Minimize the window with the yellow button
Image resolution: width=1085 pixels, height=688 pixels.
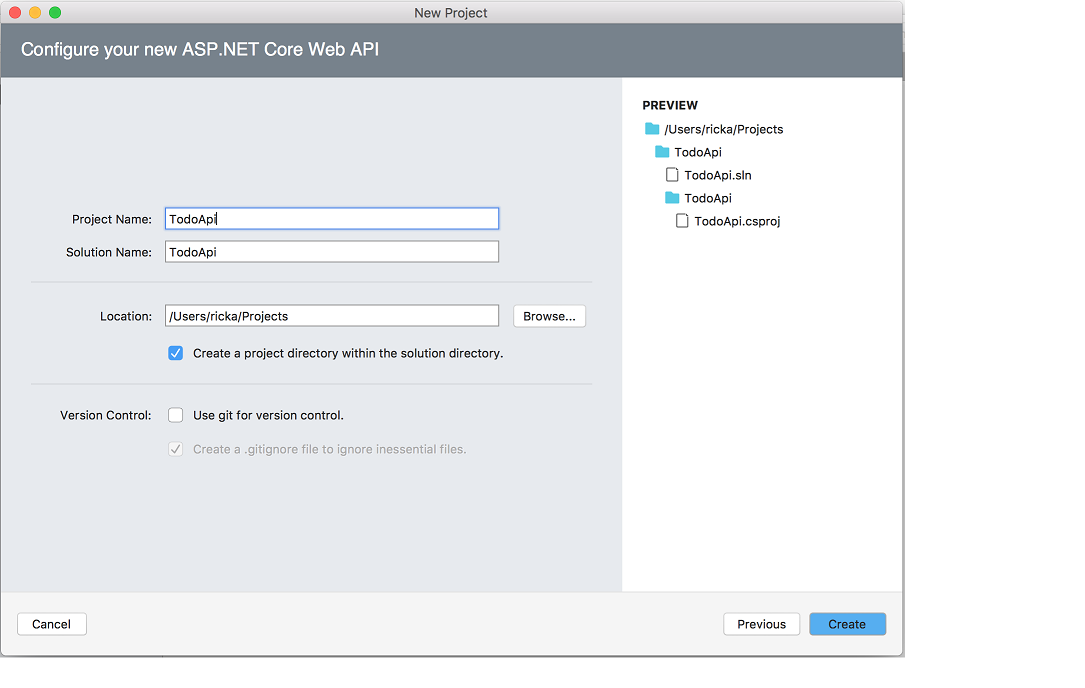click(35, 12)
